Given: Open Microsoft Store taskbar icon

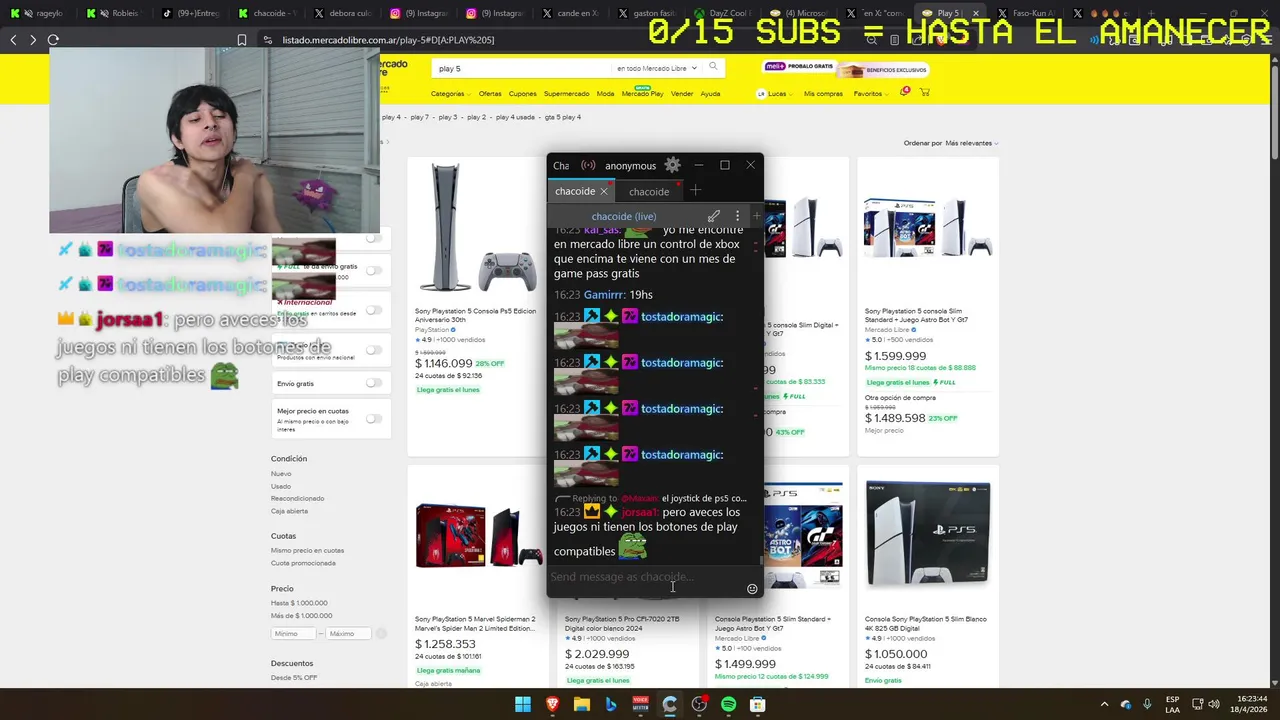Looking at the screenshot, I should pyautogui.click(x=758, y=704).
